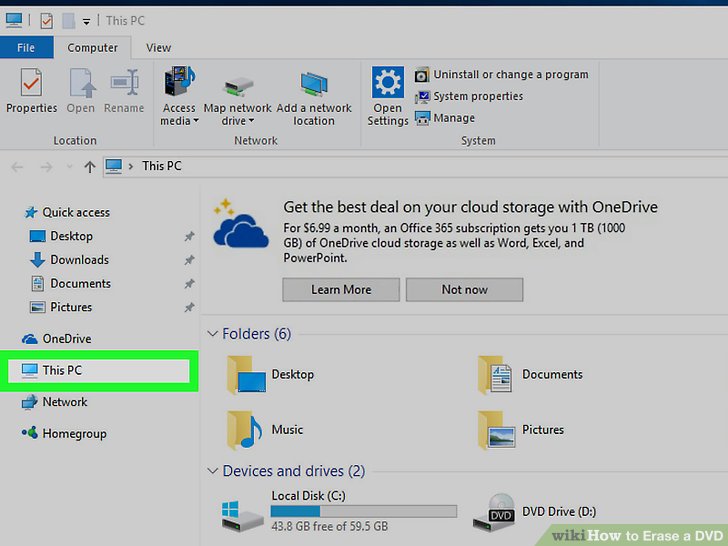
Task: Open Access media ribbon button
Action: click(x=179, y=96)
